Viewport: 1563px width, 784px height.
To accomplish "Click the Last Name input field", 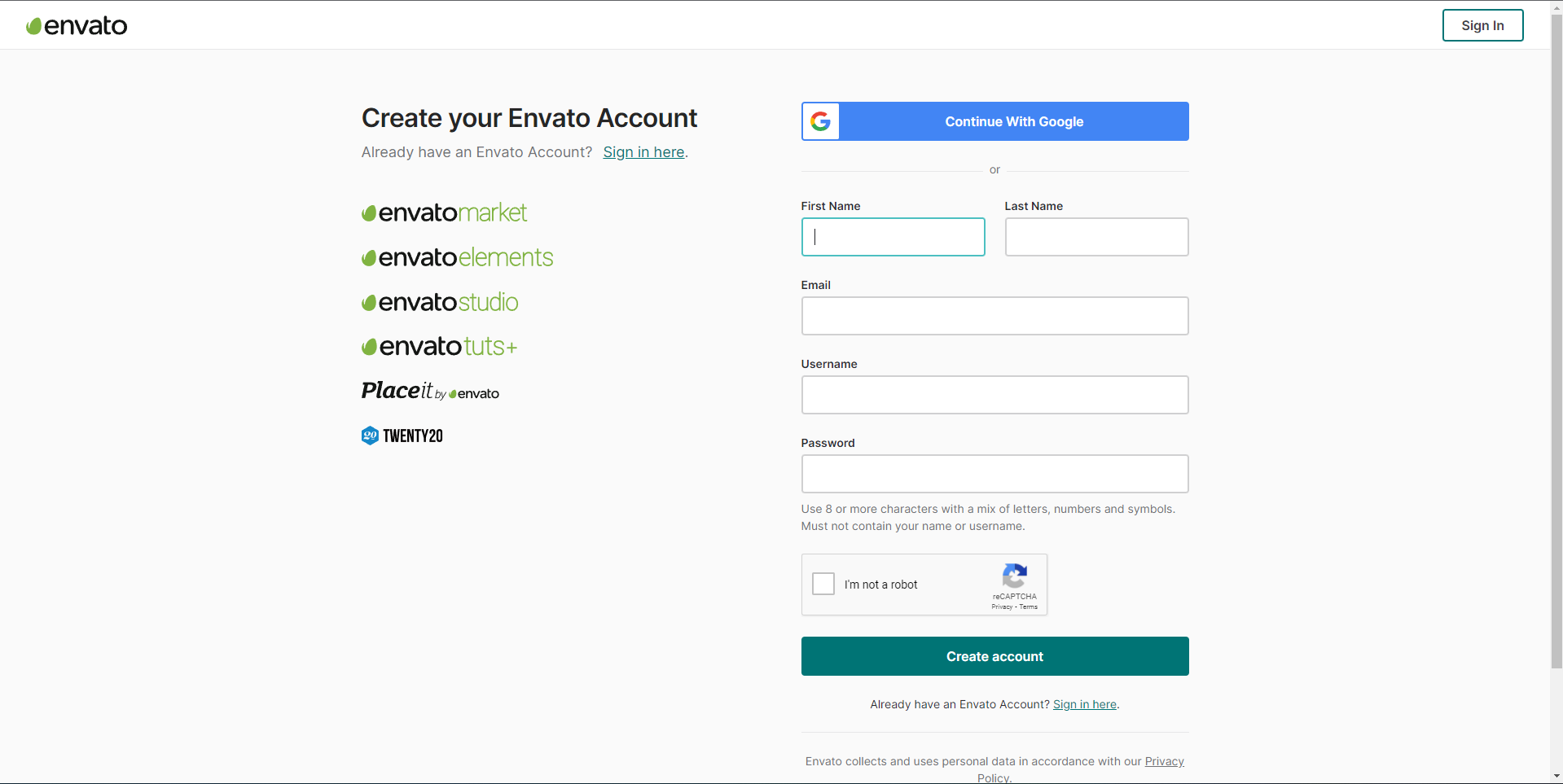I will click(x=1096, y=237).
